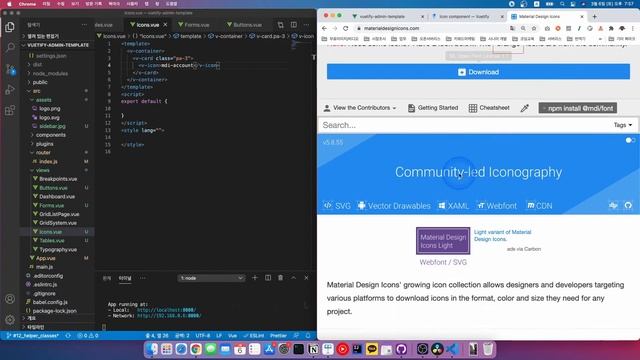Expand the public folder
Screen dimensions: 640x360
40,82
